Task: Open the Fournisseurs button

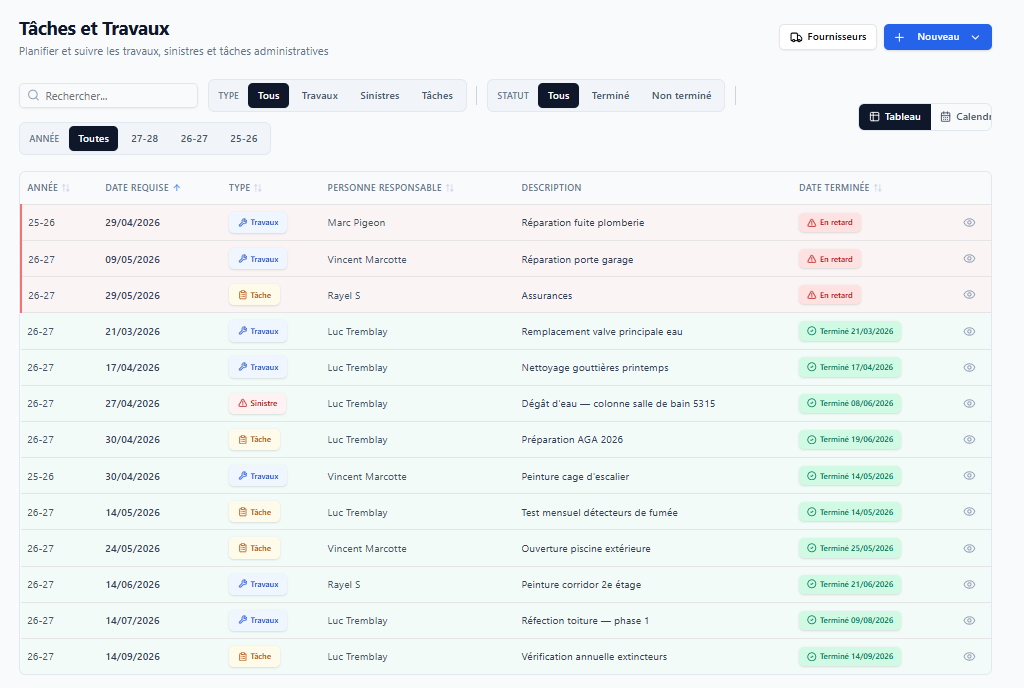Action: 827,37
